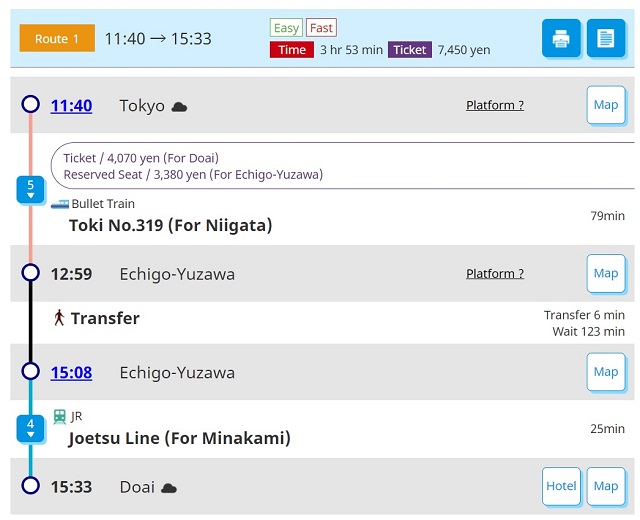Image resolution: width=640 pixels, height=520 pixels.
Task: Open Map for Echigo-Yuzawa 12:59 arrival
Action: (606, 273)
